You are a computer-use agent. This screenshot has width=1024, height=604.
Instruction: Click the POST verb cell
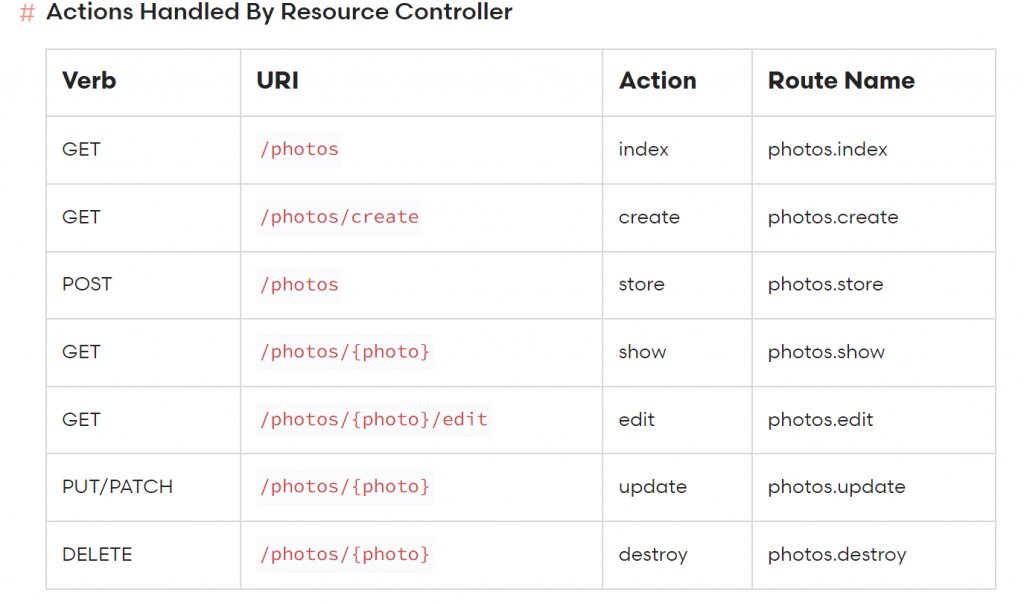coord(87,284)
